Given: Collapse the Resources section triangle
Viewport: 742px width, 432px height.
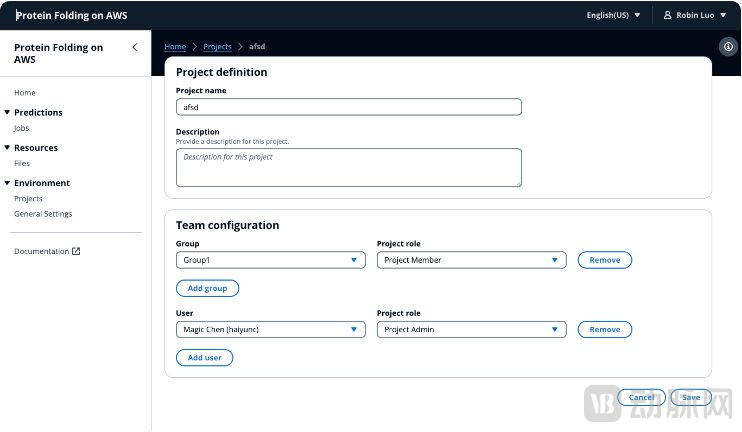Looking at the screenshot, I should coord(6,148).
